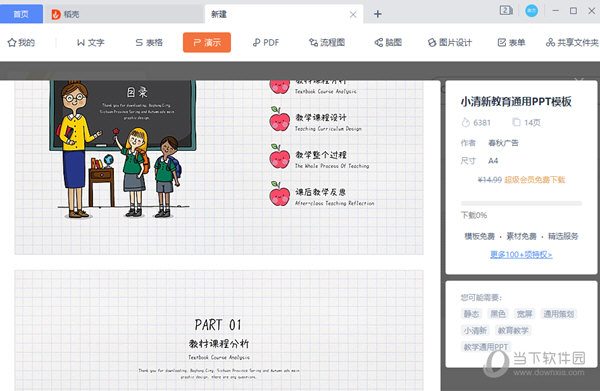
Task: Select the 教育教学 tag
Action: [x=513, y=331]
